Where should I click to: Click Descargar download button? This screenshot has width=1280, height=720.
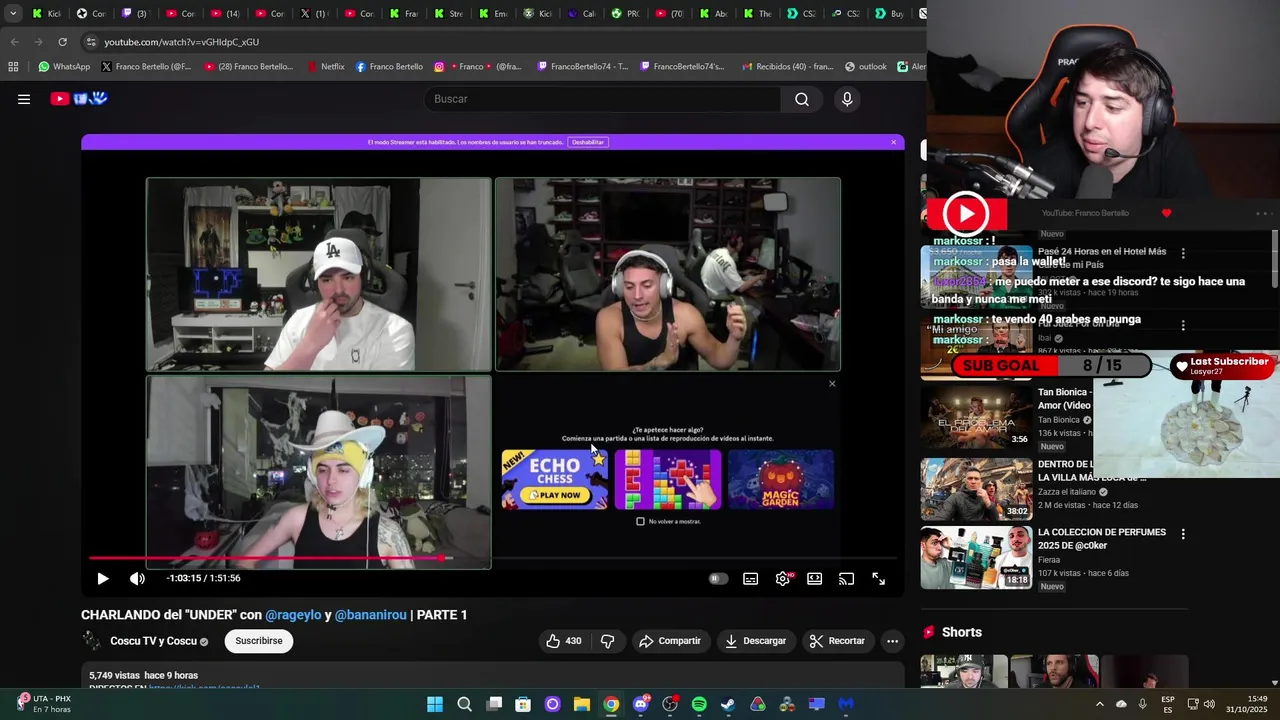click(755, 641)
